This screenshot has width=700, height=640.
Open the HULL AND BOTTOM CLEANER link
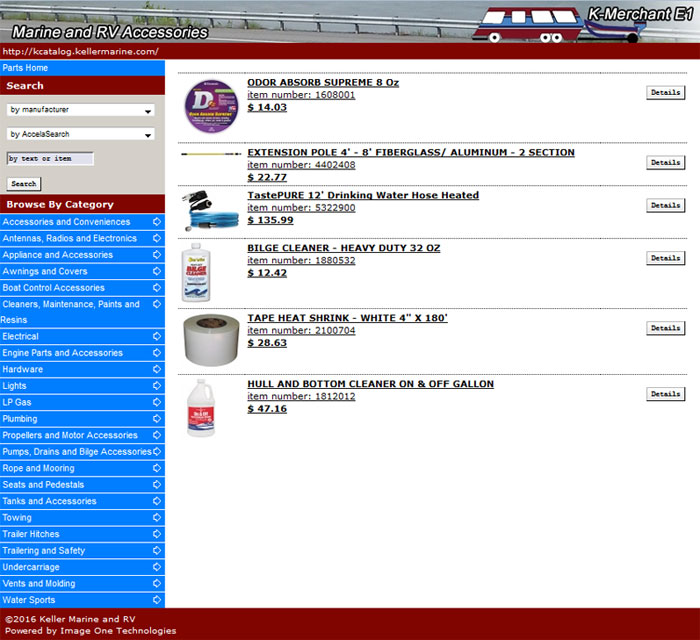(x=371, y=384)
